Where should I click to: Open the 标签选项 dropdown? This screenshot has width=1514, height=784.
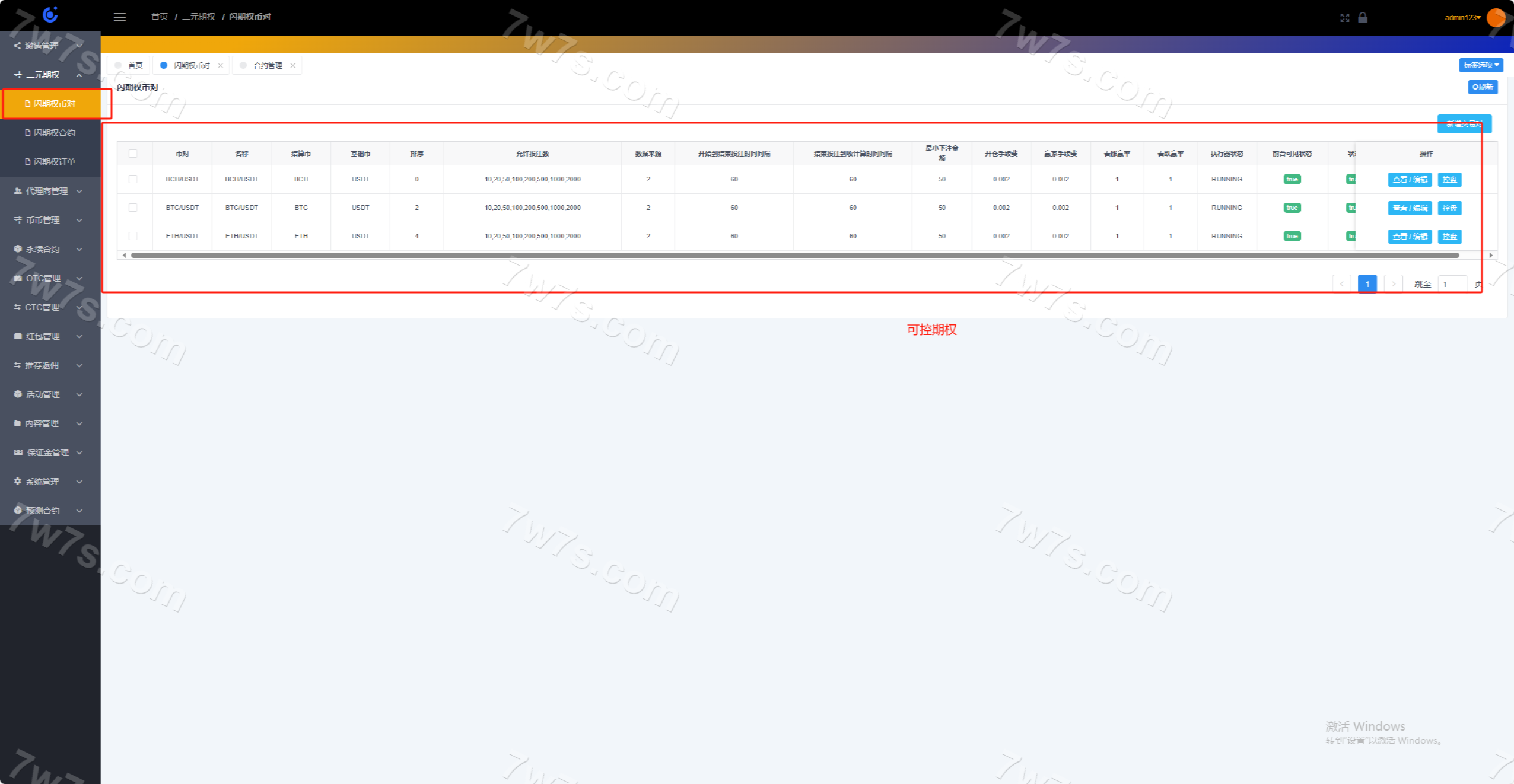click(x=1481, y=65)
